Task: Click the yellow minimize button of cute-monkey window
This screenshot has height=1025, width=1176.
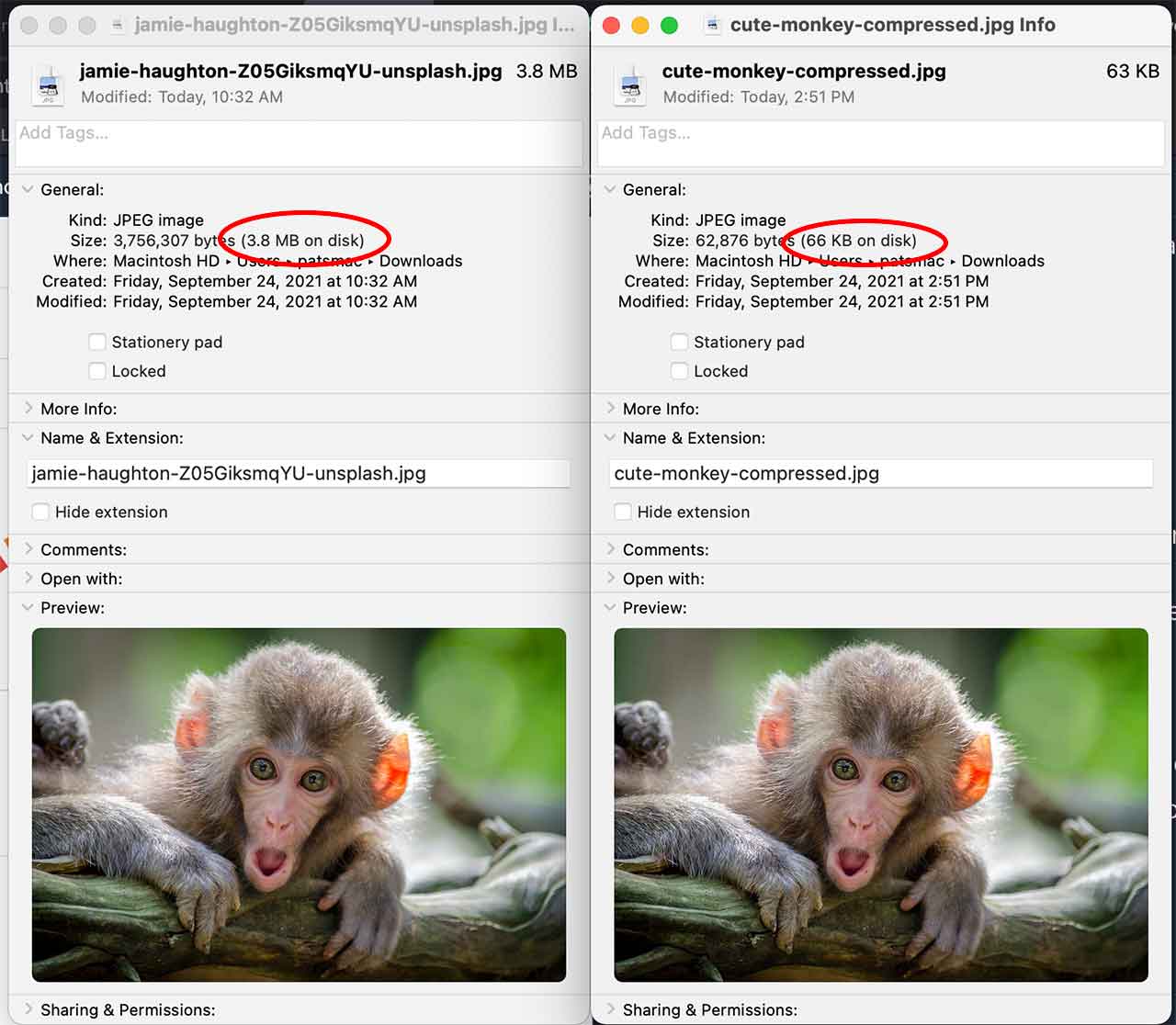Action: coord(640,26)
